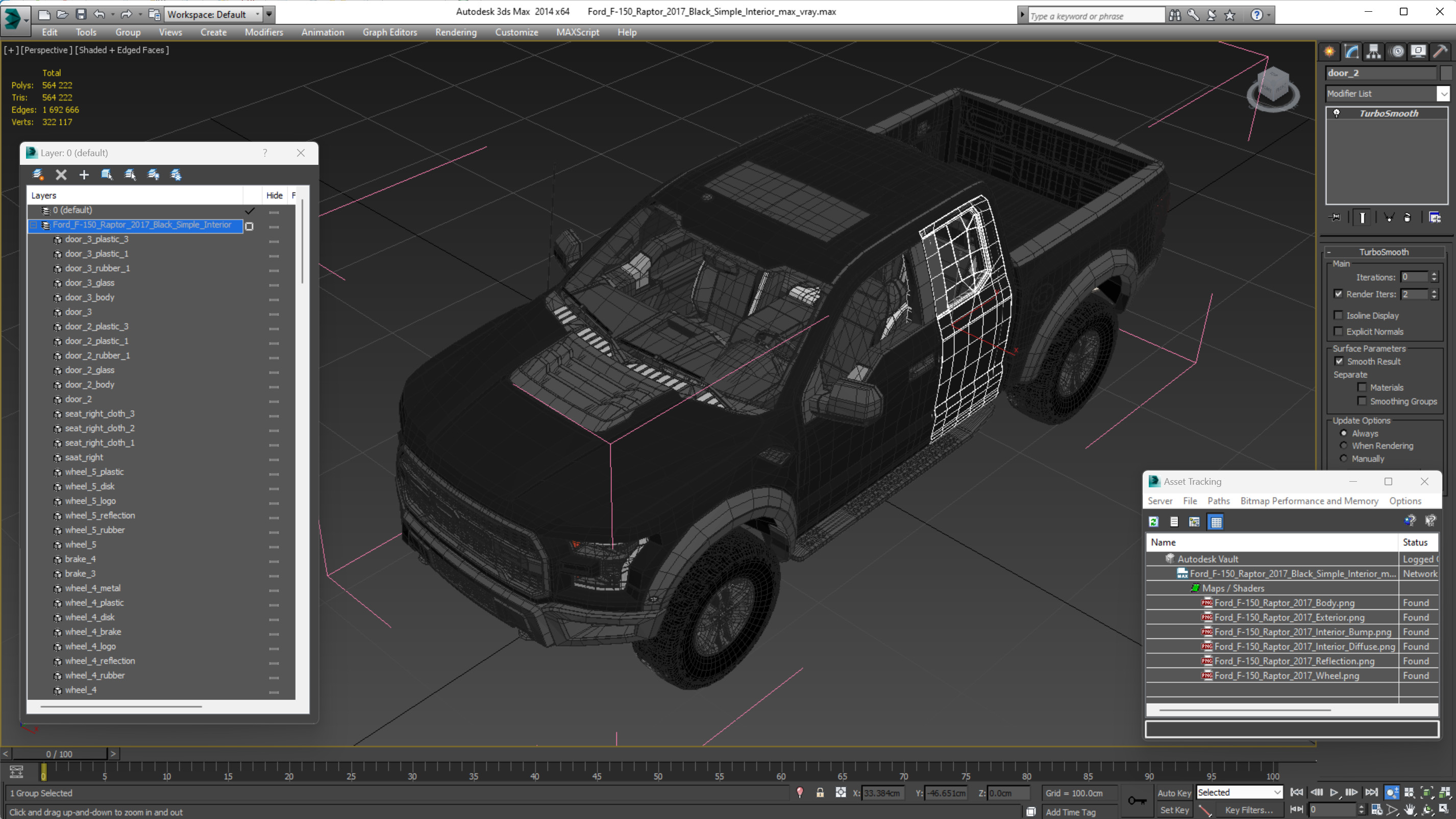Open the Utilities command panel tab

pyautogui.click(x=1441, y=52)
